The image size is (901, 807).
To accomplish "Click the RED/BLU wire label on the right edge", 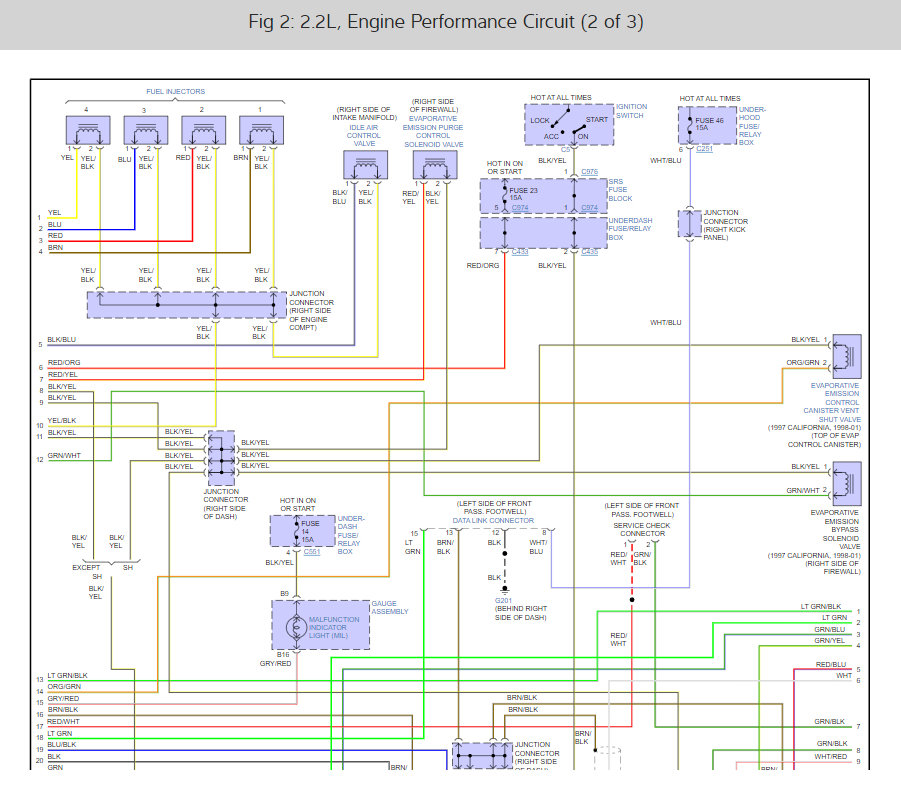I will [x=831, y=664].
